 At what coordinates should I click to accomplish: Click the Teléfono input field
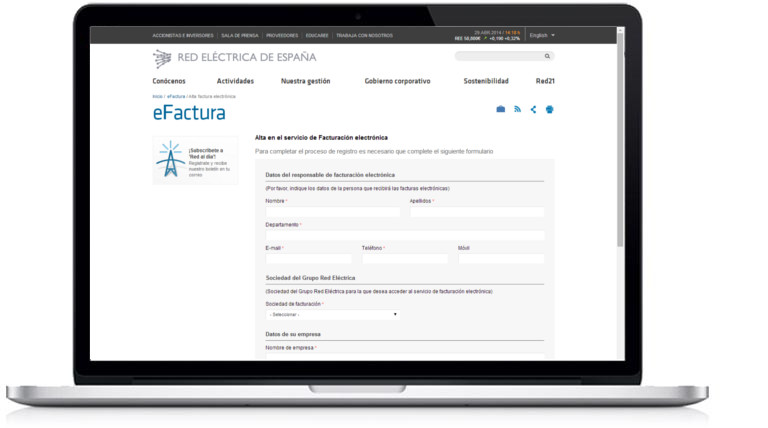[405, 259]
